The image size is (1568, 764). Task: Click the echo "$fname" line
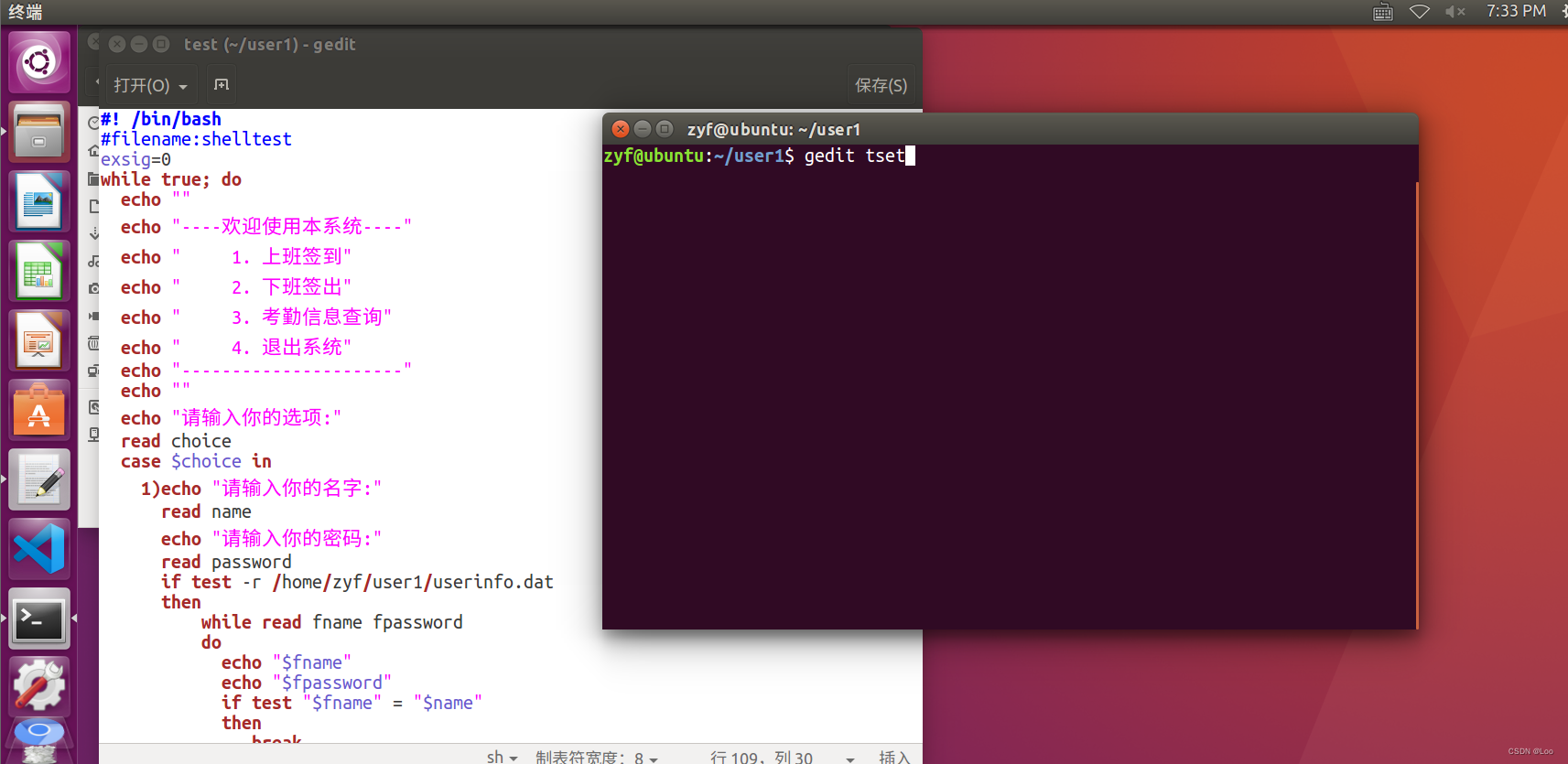click(x=287, y=662)
